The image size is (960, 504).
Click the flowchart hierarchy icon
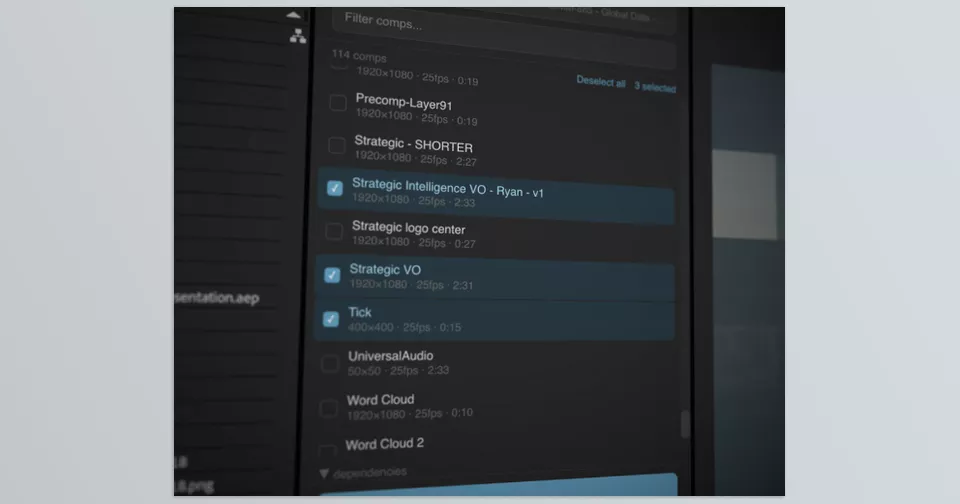click(298, 36)
